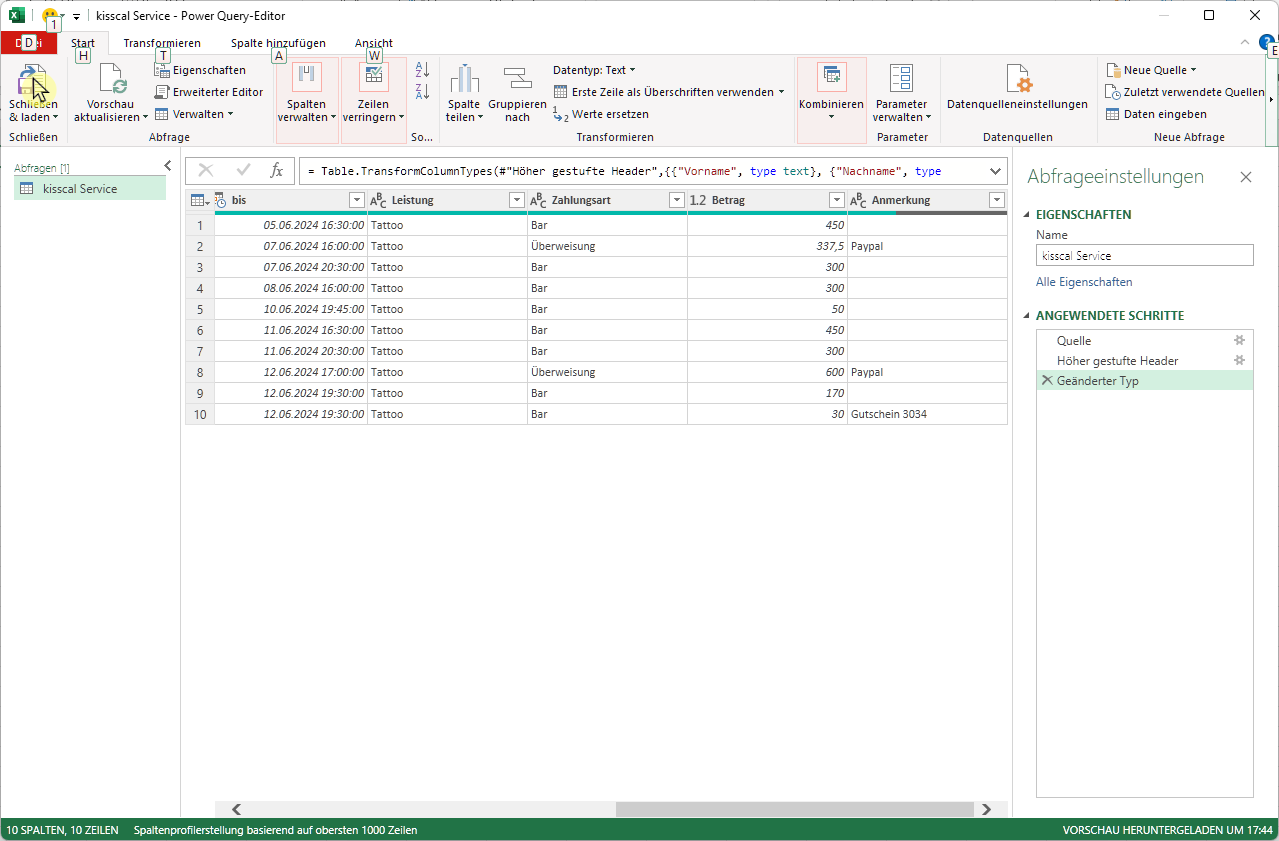
Task: Collapse the ANGEWENDETE SCHRITTE section
Action: click(1027, 316)
